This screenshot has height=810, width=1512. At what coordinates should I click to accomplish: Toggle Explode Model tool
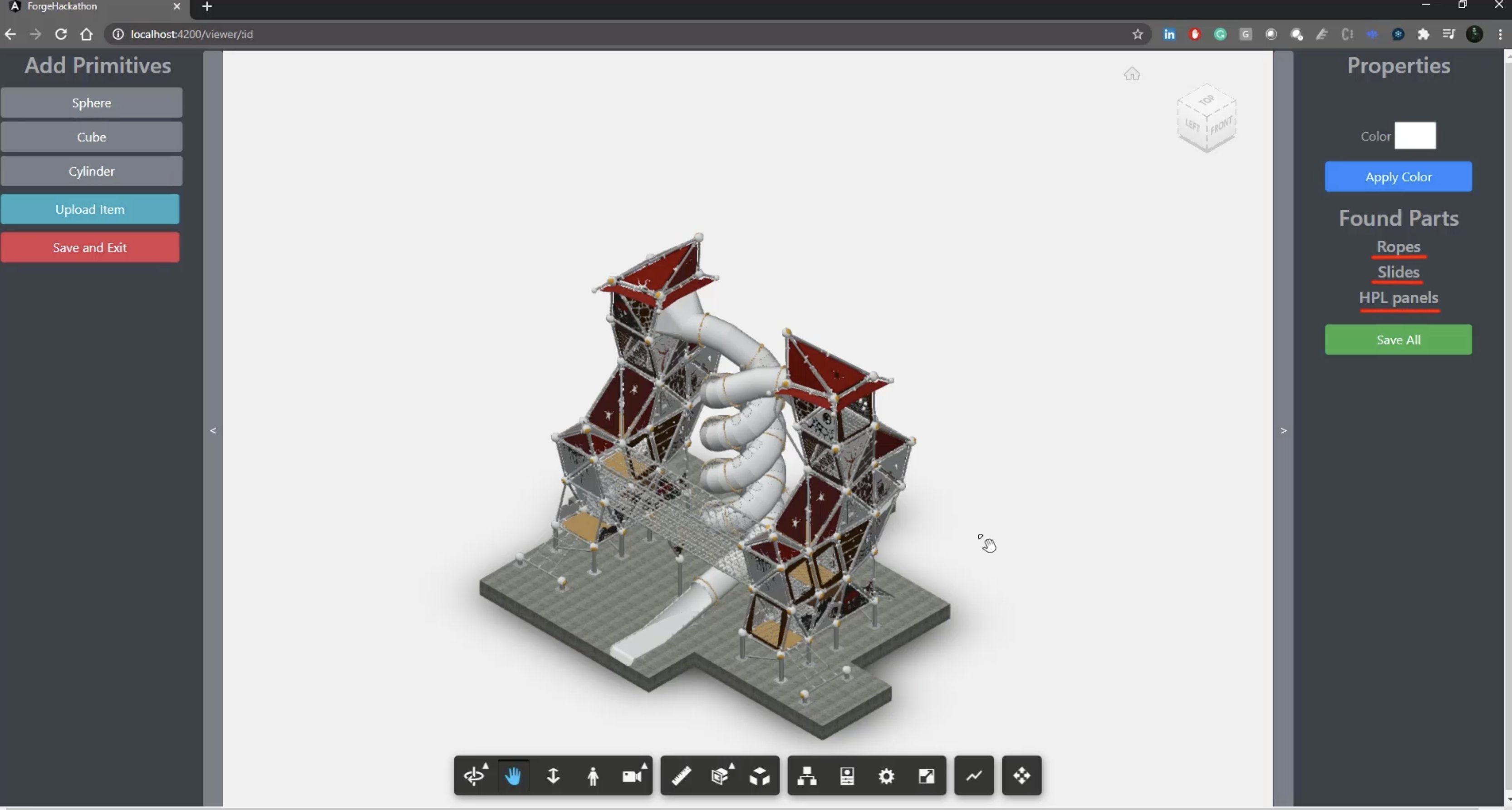point(760,776)
